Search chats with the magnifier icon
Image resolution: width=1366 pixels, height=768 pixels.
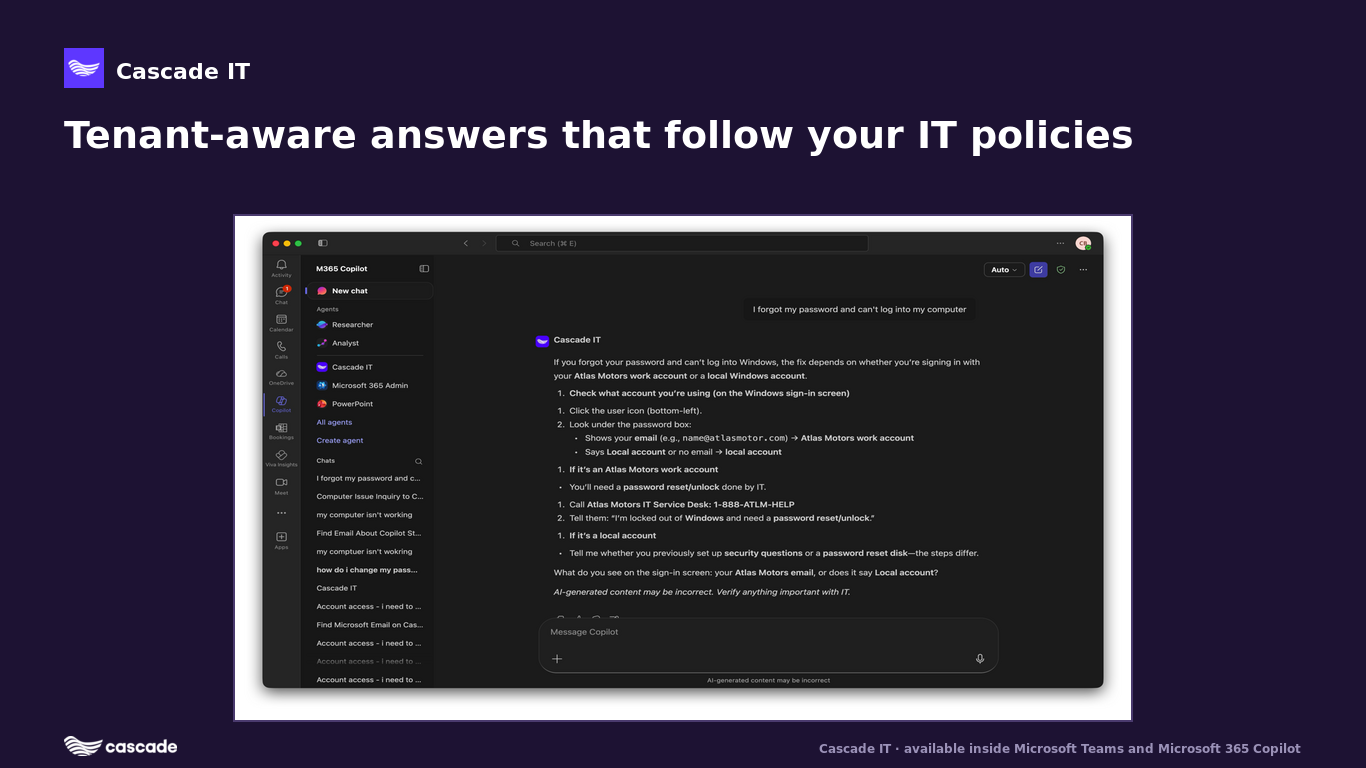coord(419,461)
